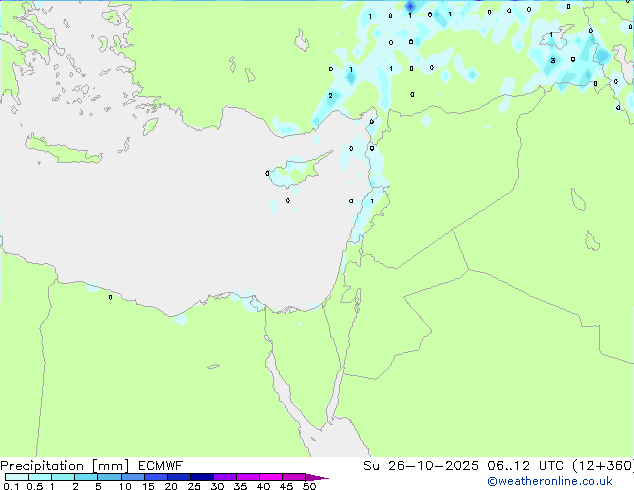The image size is (634, 490).
Task: Click the arrow tip beyond 50 on legend
Action: (317, 477)
